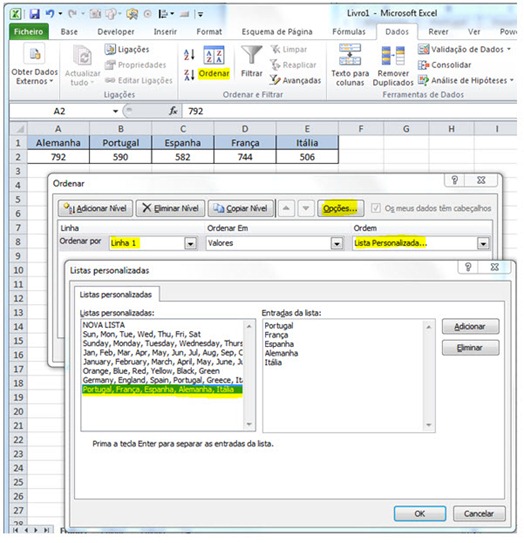This screenshot has width=524, height=543.
Task: Click the Actualizar tudo icon
Action: coord(82,55)
